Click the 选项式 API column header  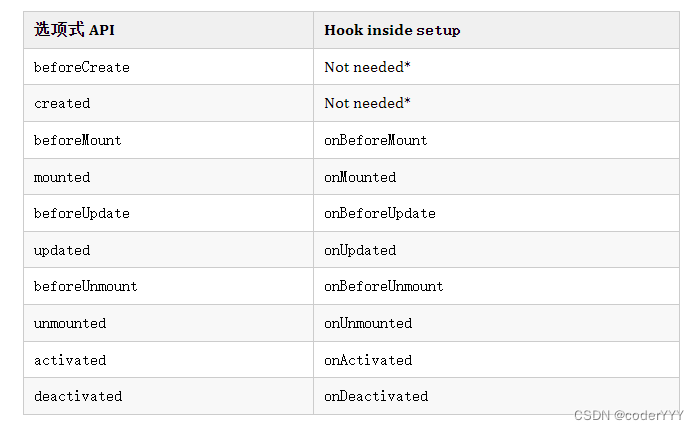click(x=74, y=30)
